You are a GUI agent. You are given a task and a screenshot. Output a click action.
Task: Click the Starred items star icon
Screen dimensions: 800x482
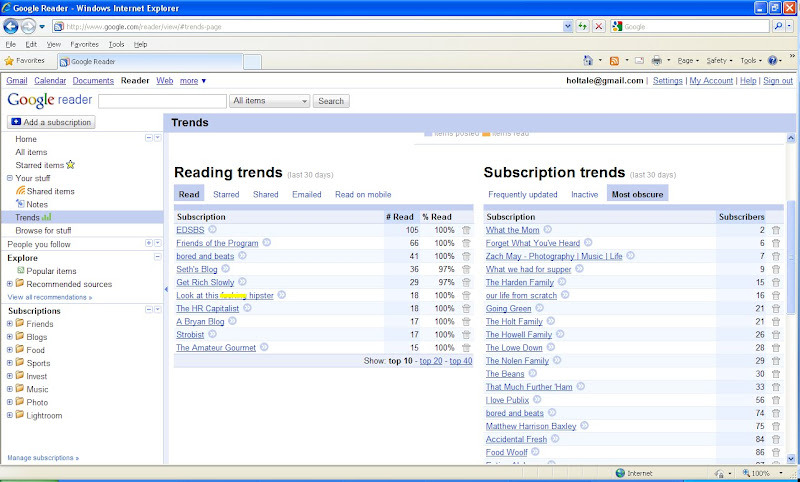click(x=70, y=165)
